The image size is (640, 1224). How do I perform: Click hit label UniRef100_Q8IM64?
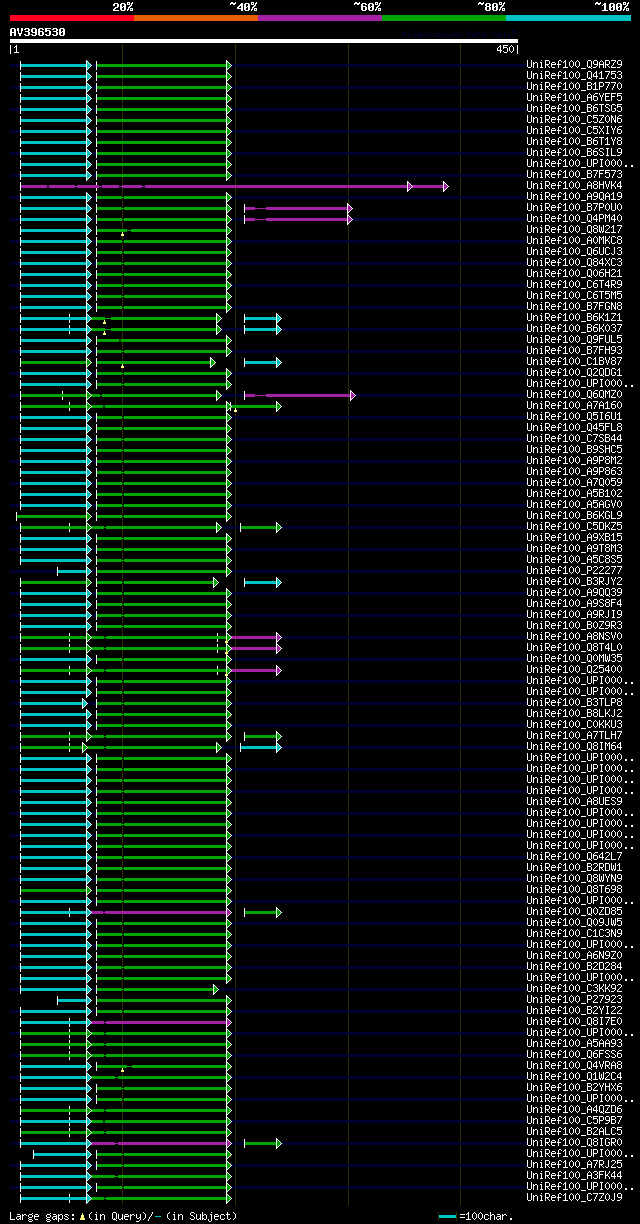tap(574, 747)
